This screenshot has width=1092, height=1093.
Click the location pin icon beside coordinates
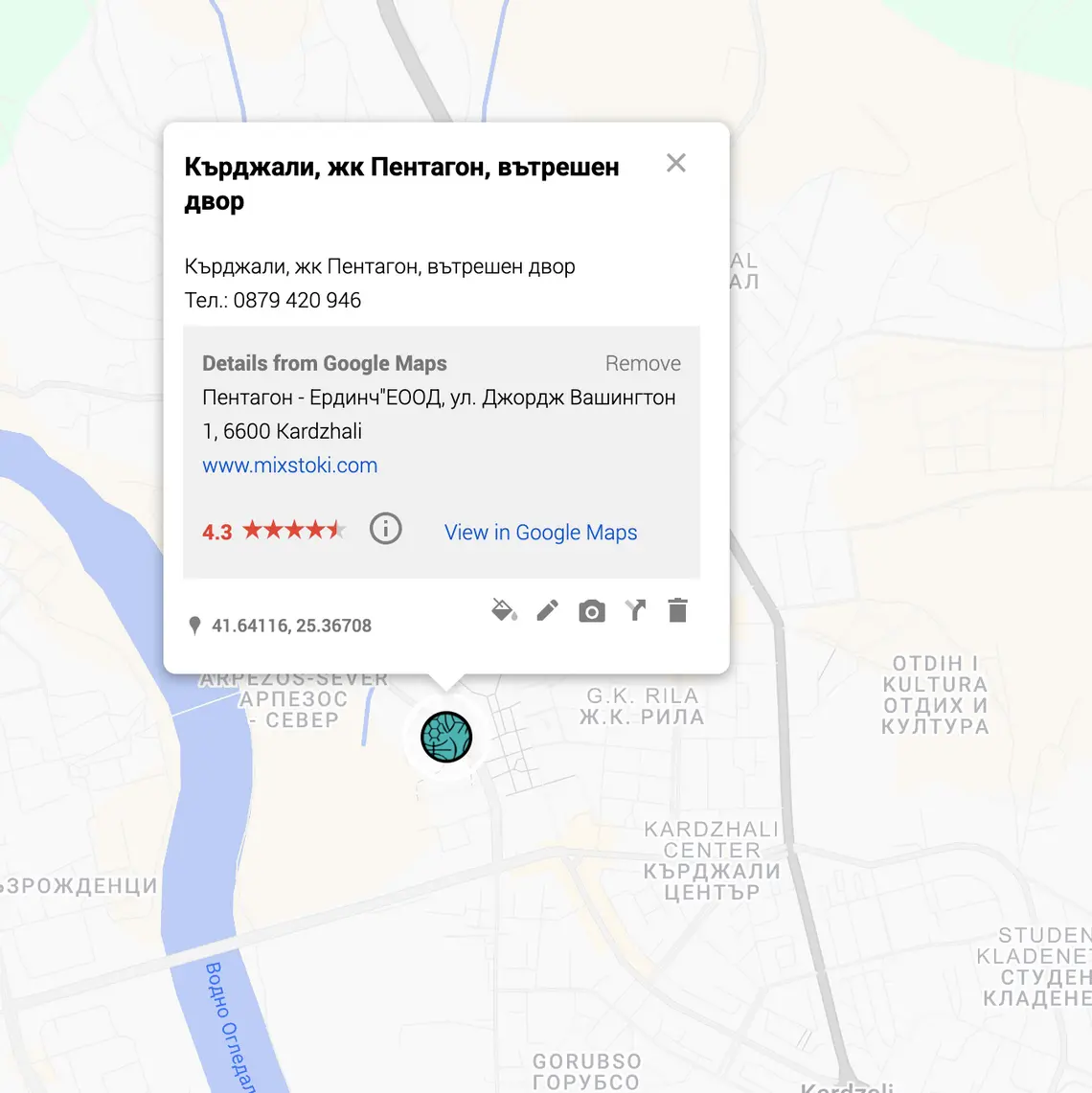(195, 626)
